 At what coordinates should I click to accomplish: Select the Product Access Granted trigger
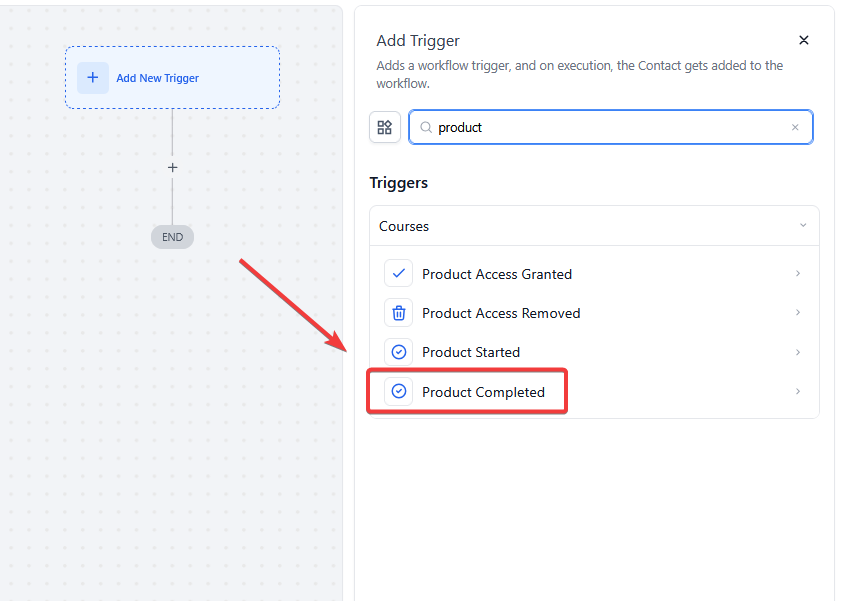click(x=497, y=274)
